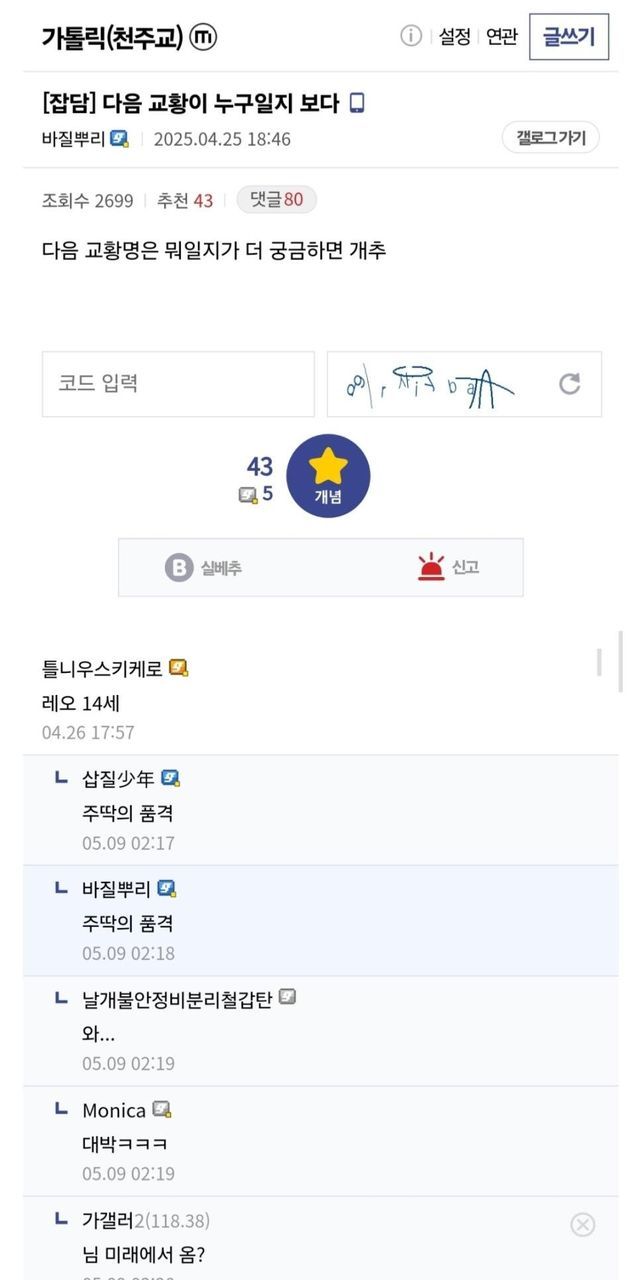Viewport: 640px width, 1280px height.
Task: Click Monica's nickname in replies
Action: click(114, 1110)
